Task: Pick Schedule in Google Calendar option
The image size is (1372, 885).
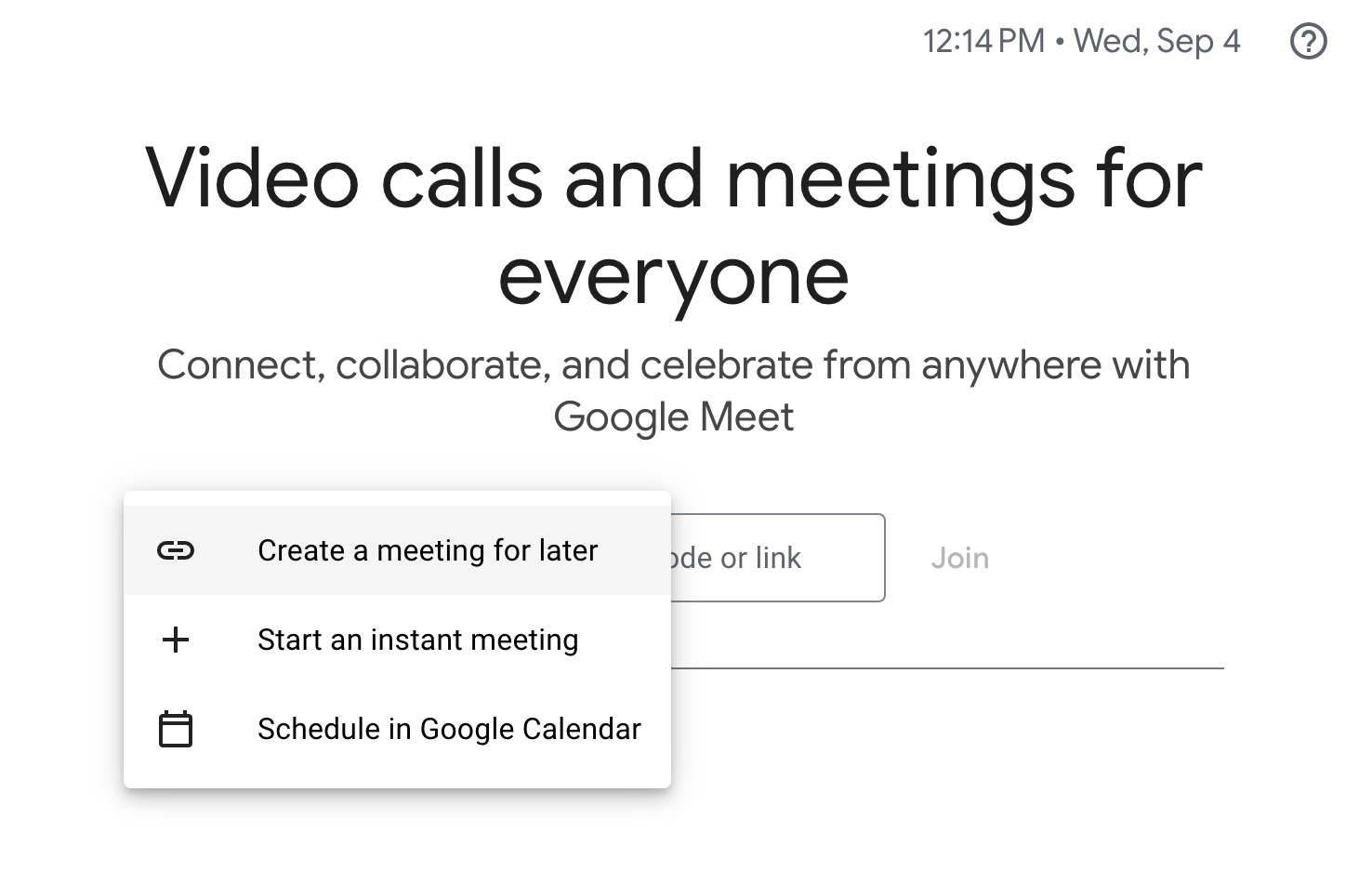Action: 397,729
